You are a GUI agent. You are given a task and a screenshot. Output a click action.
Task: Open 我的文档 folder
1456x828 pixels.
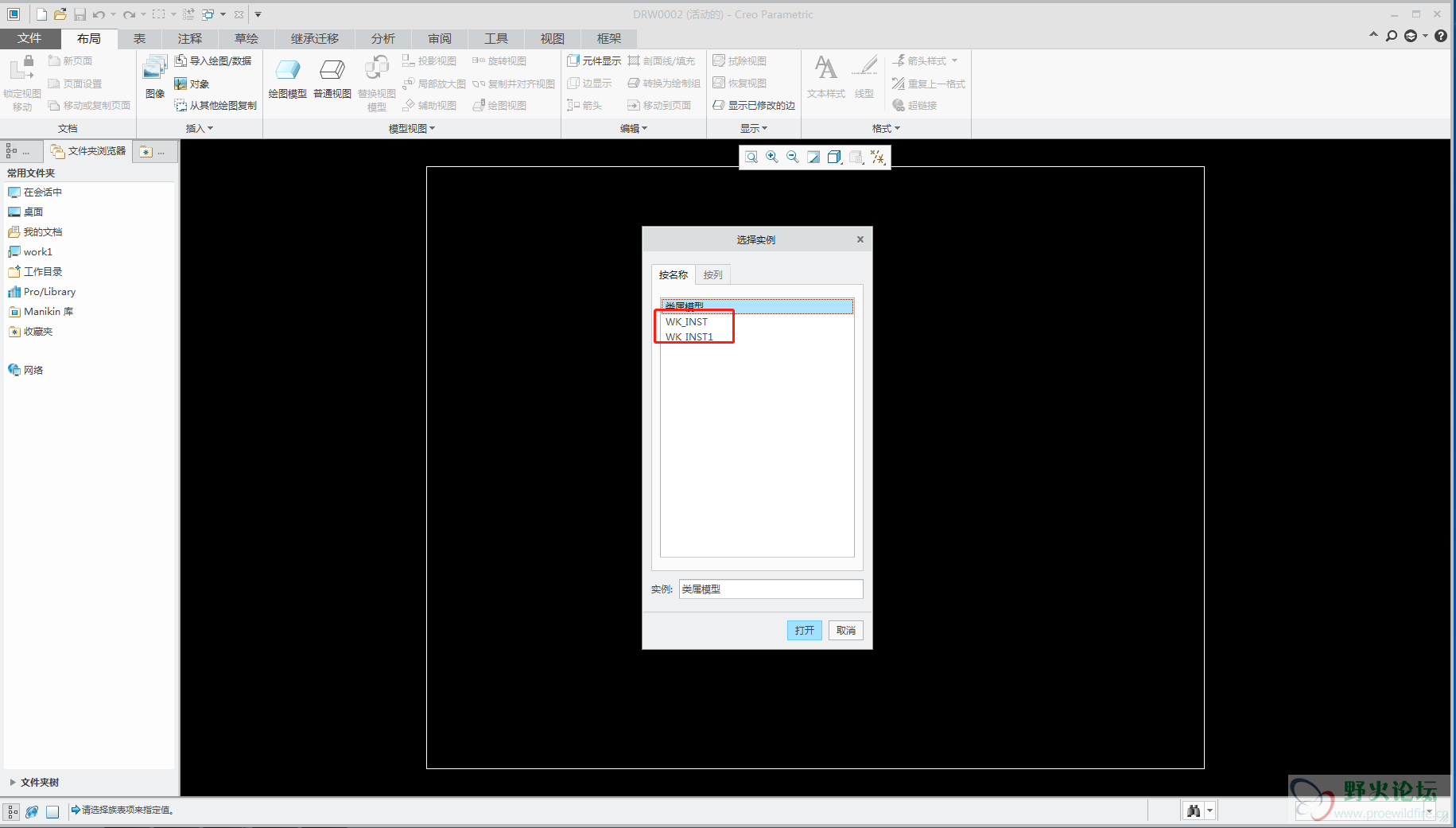tap(35, 231)
